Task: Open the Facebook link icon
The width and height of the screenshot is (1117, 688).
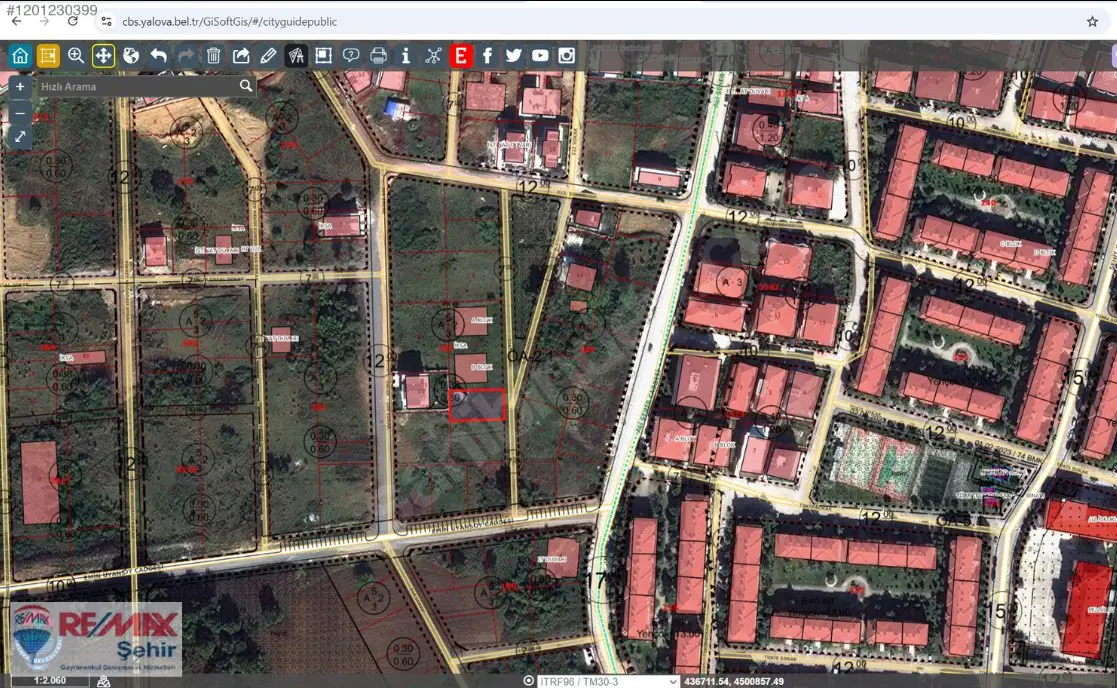Action: point(487,56)
